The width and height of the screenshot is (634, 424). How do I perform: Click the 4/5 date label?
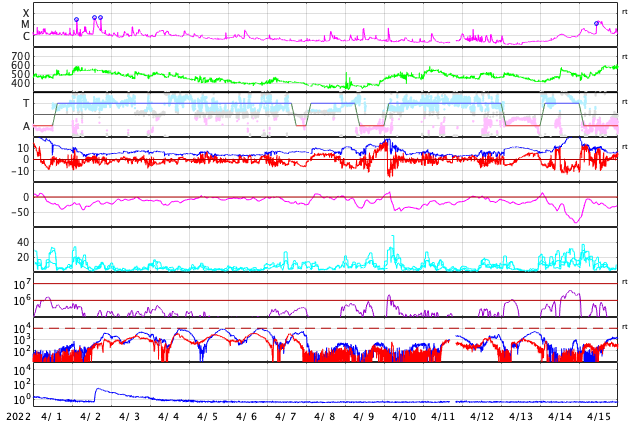pyautogui.click(x=208, y=416)
